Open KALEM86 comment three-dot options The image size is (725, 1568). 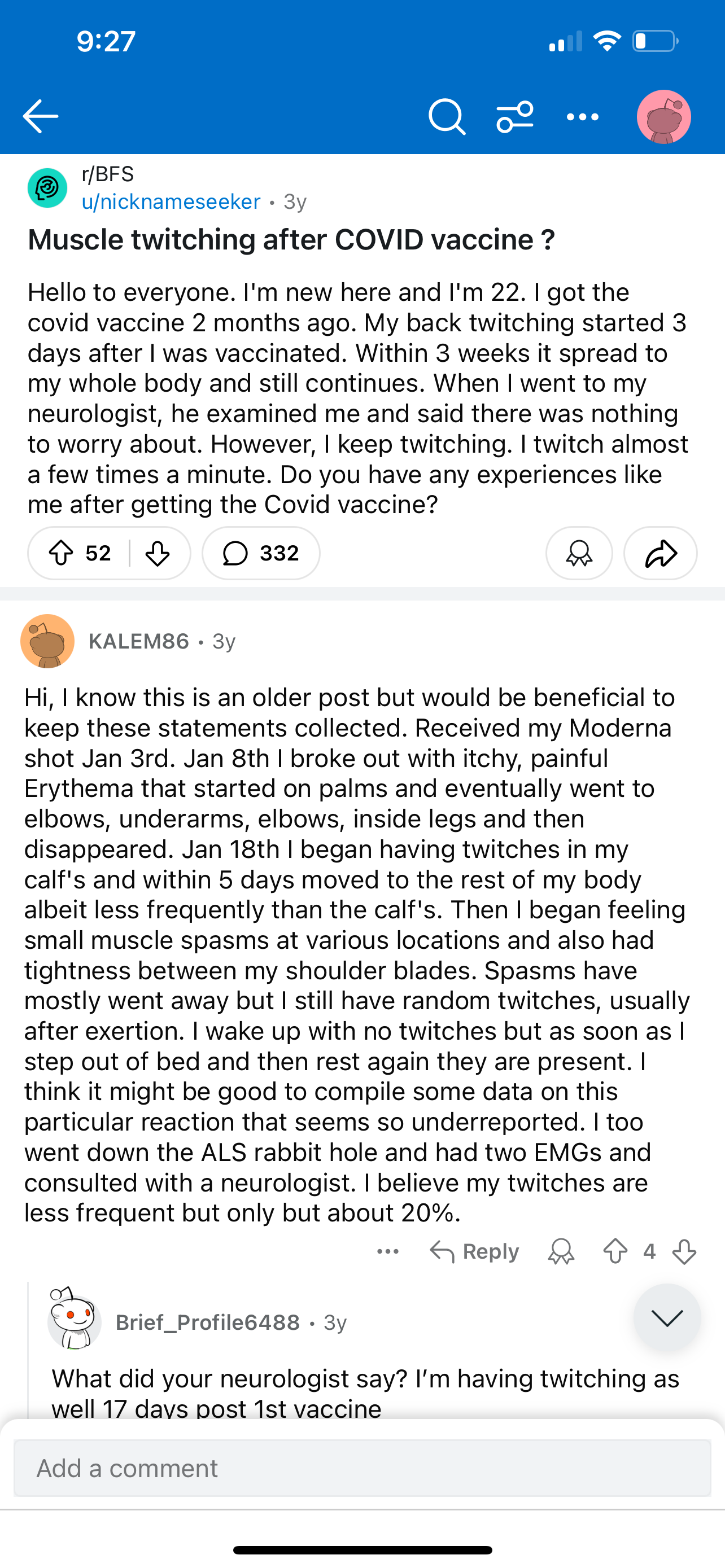[x=388, y=1251]
